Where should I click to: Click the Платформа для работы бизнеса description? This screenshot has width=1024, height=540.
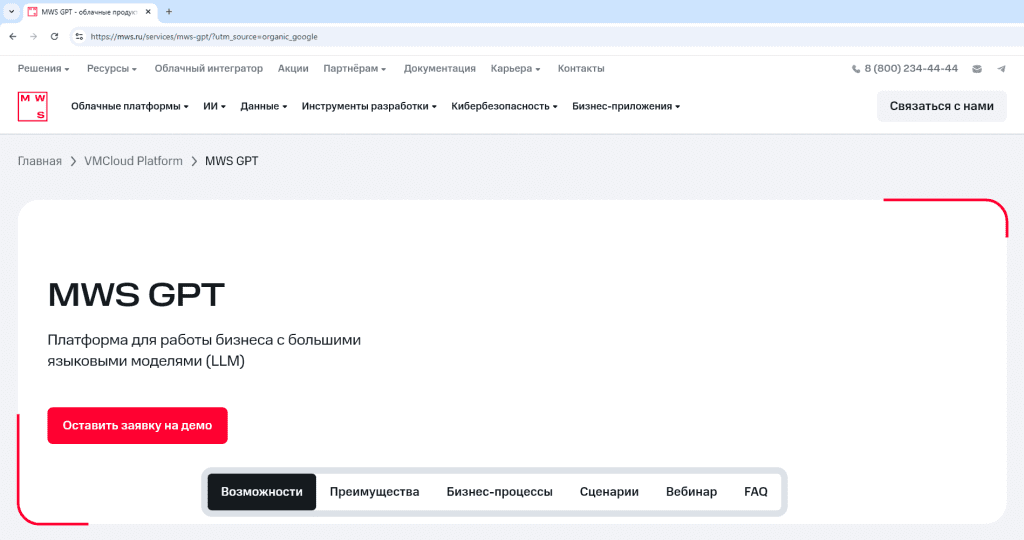(204, 351)
